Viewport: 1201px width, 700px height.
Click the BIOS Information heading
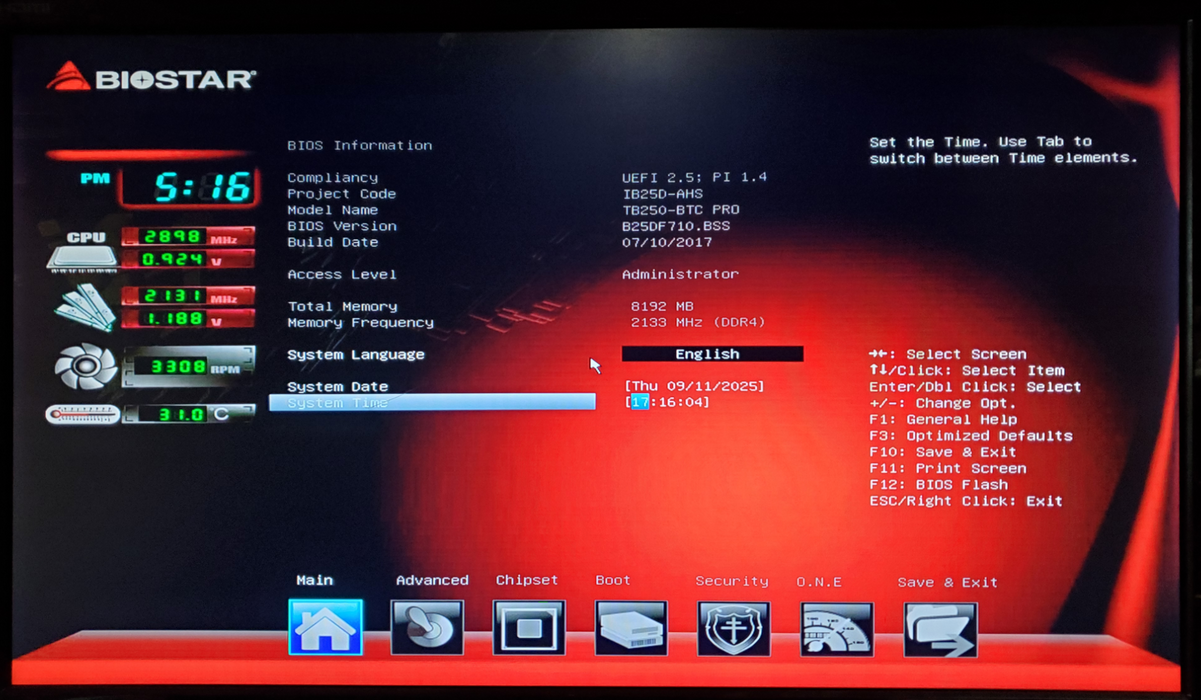point(360,145)
